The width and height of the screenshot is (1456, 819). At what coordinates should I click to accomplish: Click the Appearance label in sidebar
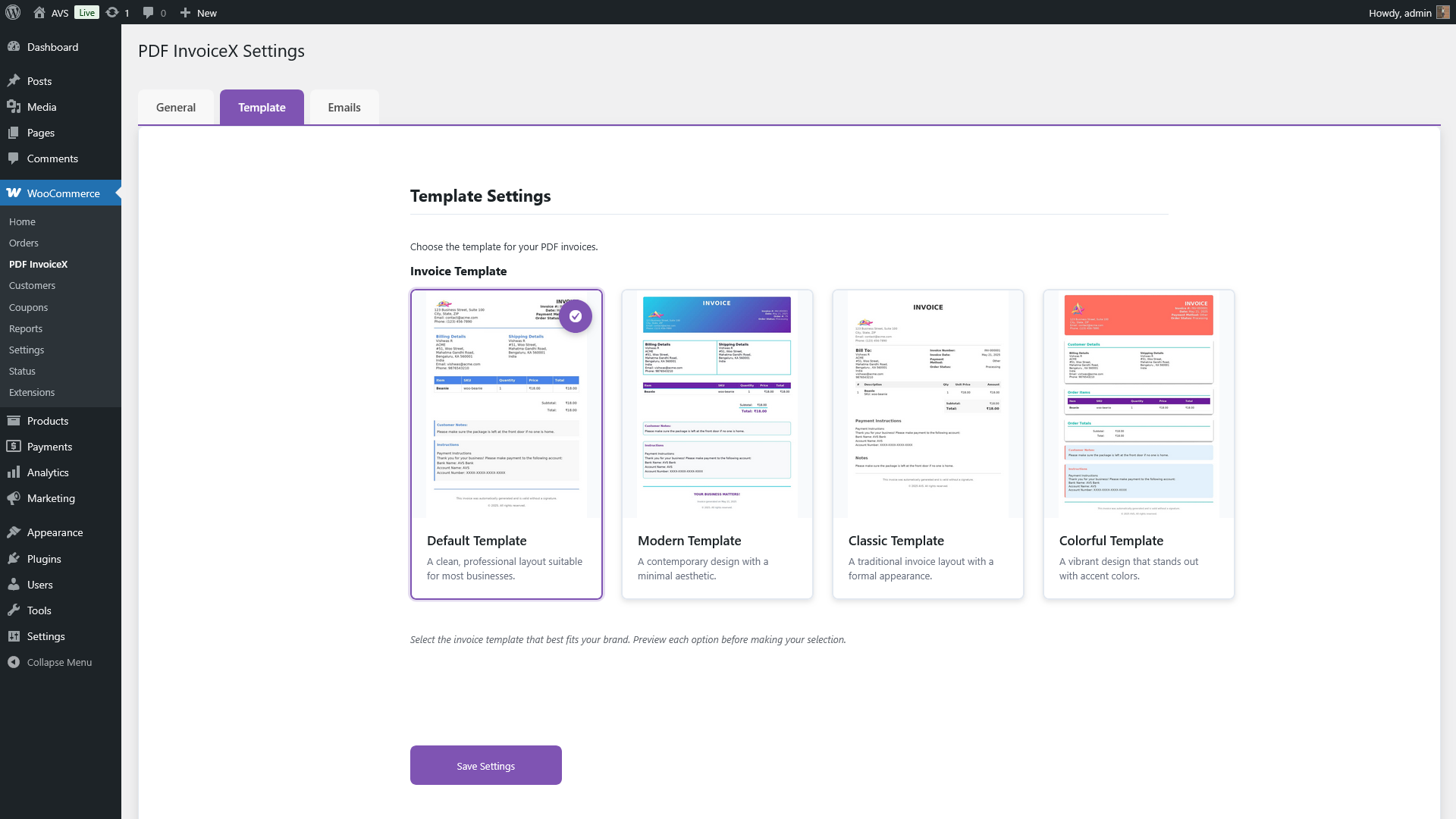pyautogui.click(x=55, y=532)
